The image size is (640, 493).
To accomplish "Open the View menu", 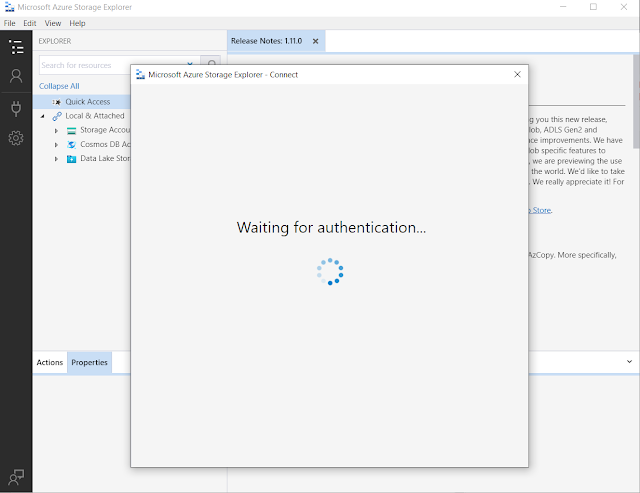I will (x=53, y=23).
